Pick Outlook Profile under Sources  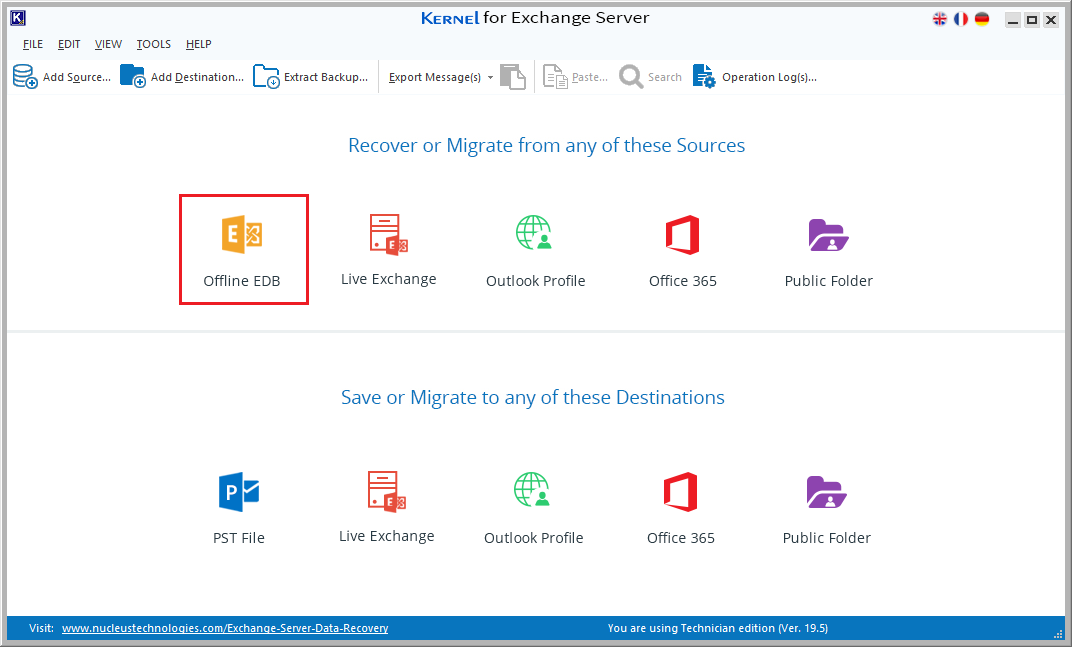click(535, 236)
